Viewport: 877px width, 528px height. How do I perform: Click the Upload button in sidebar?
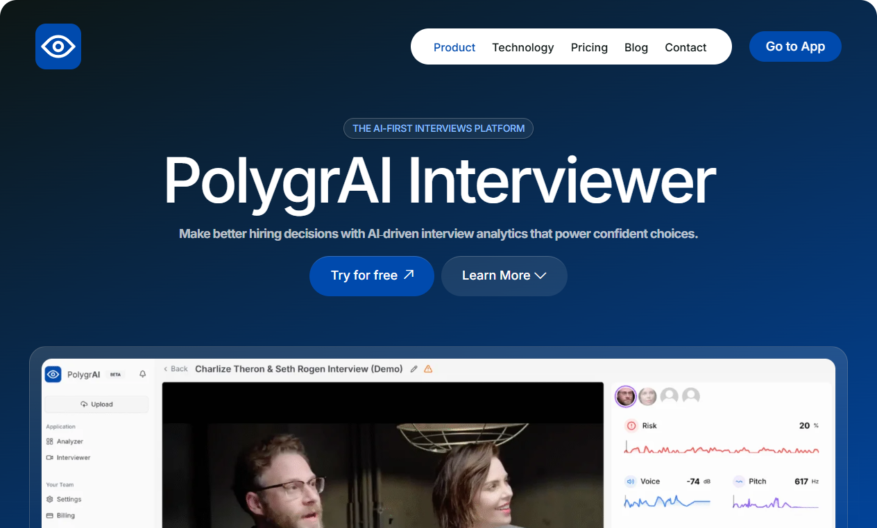pos(97,404)
